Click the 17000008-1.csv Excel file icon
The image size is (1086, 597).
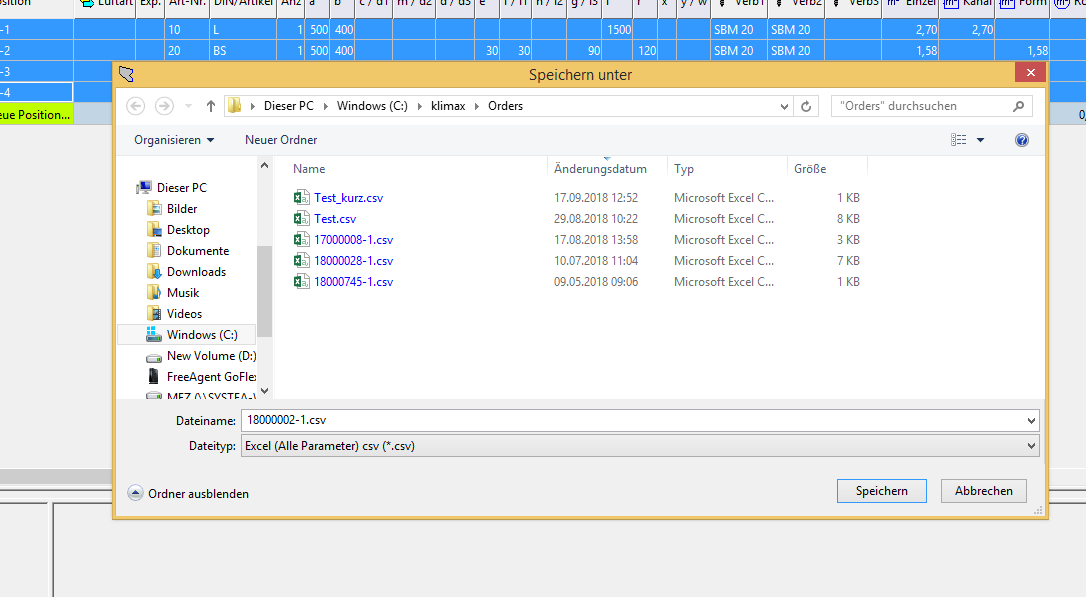point(301,240)
